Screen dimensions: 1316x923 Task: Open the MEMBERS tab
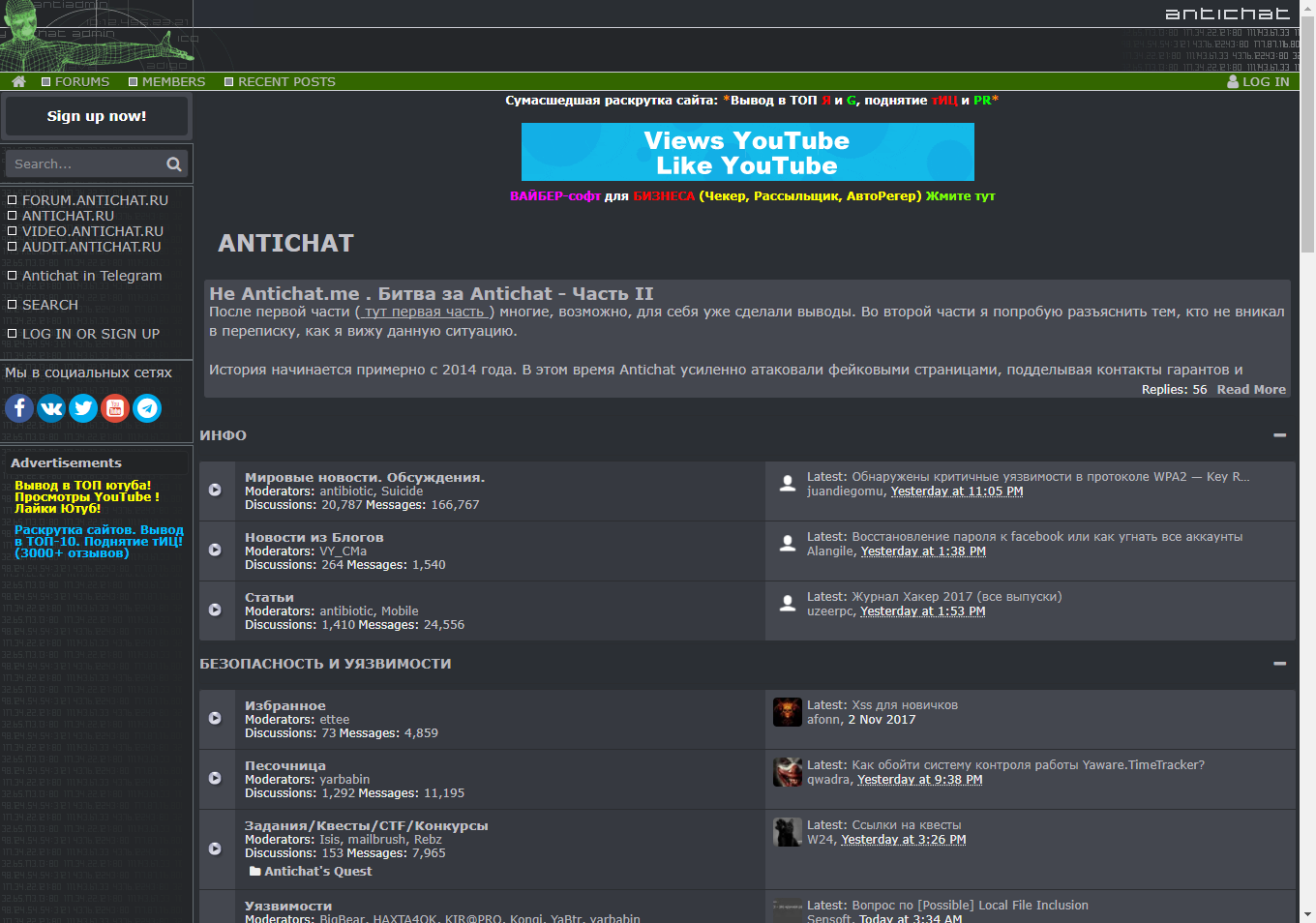click(x=166, y=82)
